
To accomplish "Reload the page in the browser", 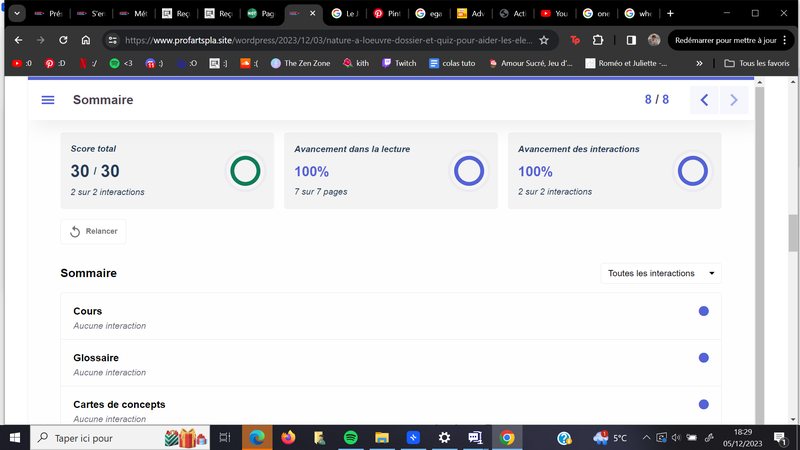I will coord(64,40).
